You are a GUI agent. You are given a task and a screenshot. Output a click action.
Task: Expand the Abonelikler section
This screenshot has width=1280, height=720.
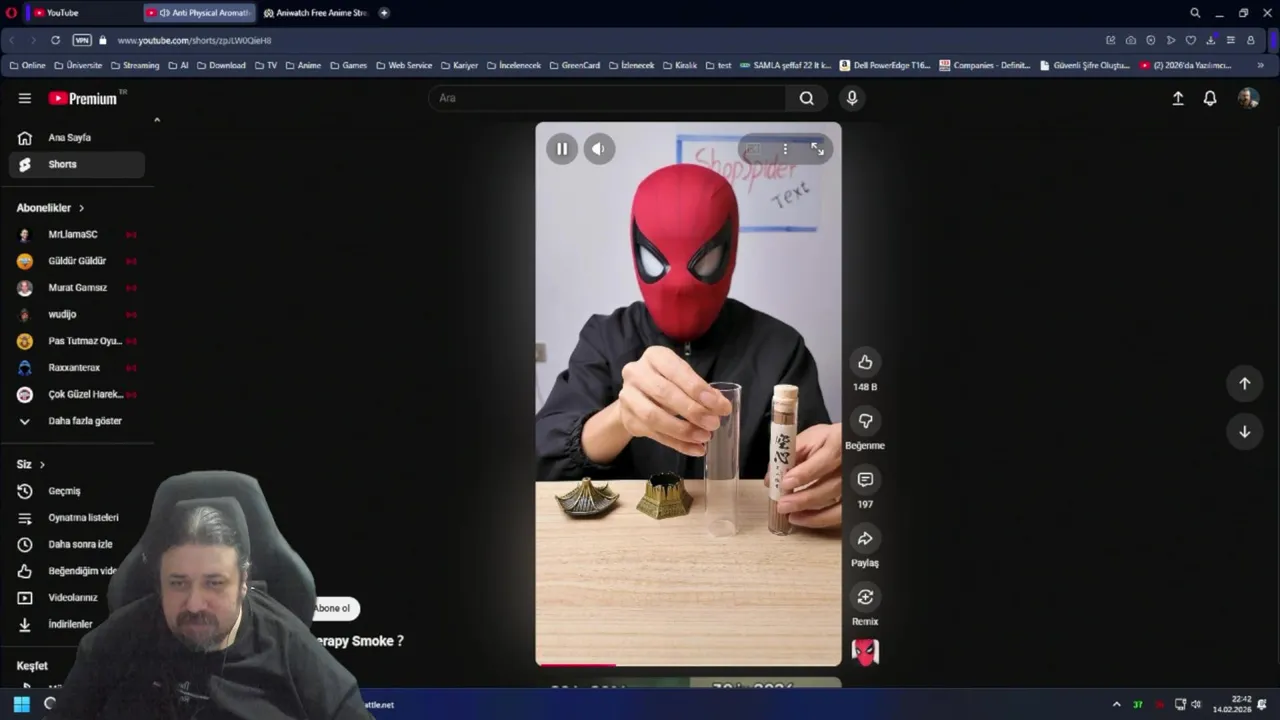[x=50, y=208]
